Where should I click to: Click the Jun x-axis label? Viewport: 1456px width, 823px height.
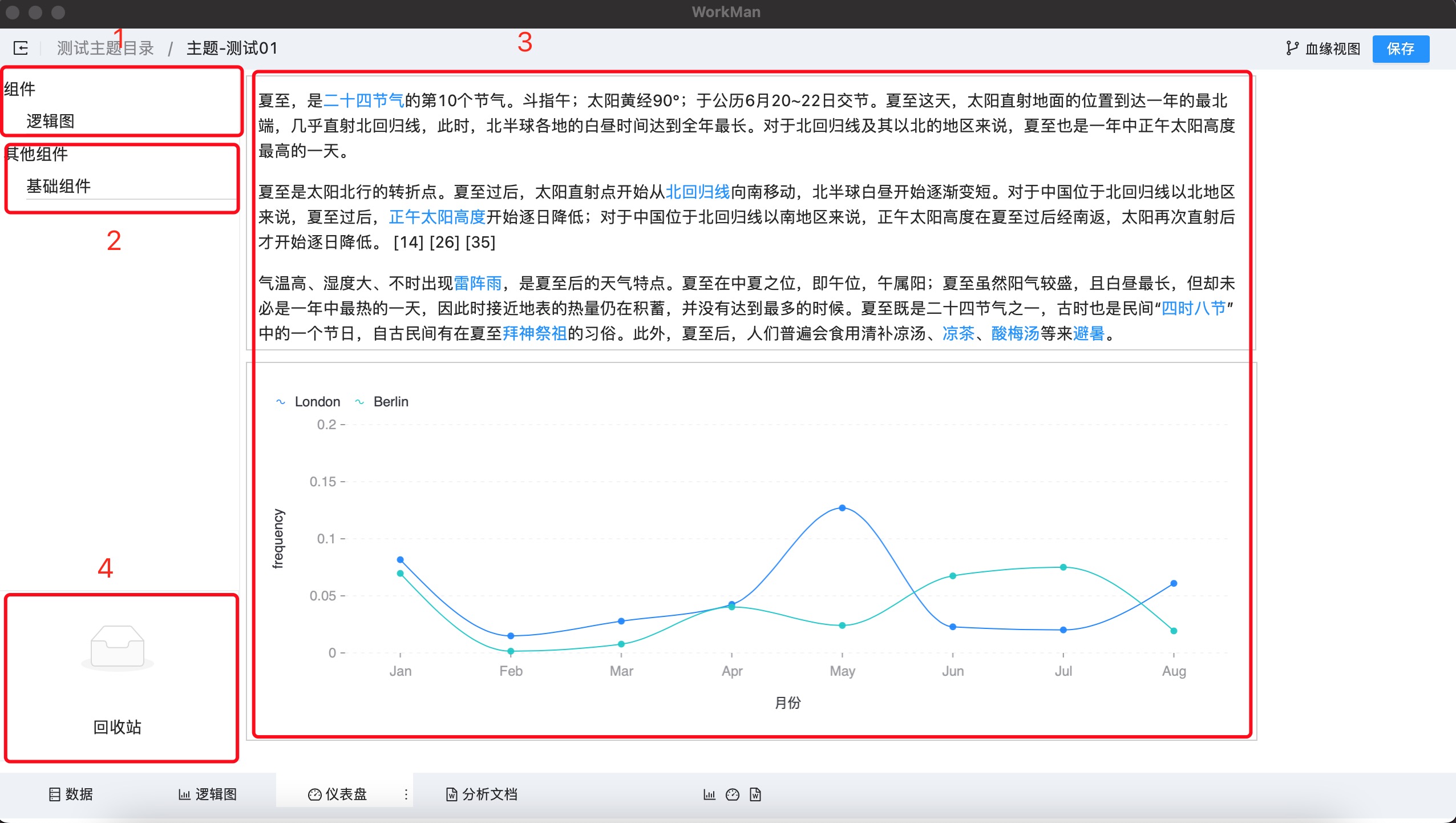(953, 671)
